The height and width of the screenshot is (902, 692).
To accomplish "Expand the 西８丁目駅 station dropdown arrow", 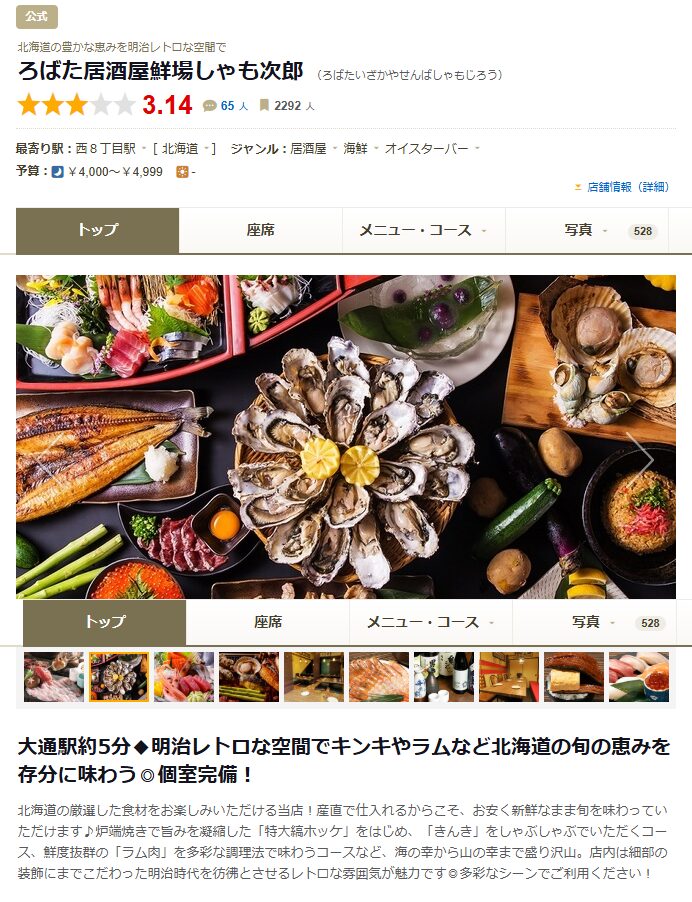I will click(x=144, y=149).
